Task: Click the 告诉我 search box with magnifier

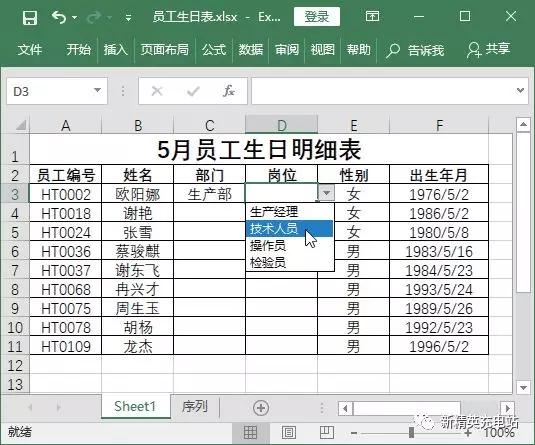Action: (415, 51)
